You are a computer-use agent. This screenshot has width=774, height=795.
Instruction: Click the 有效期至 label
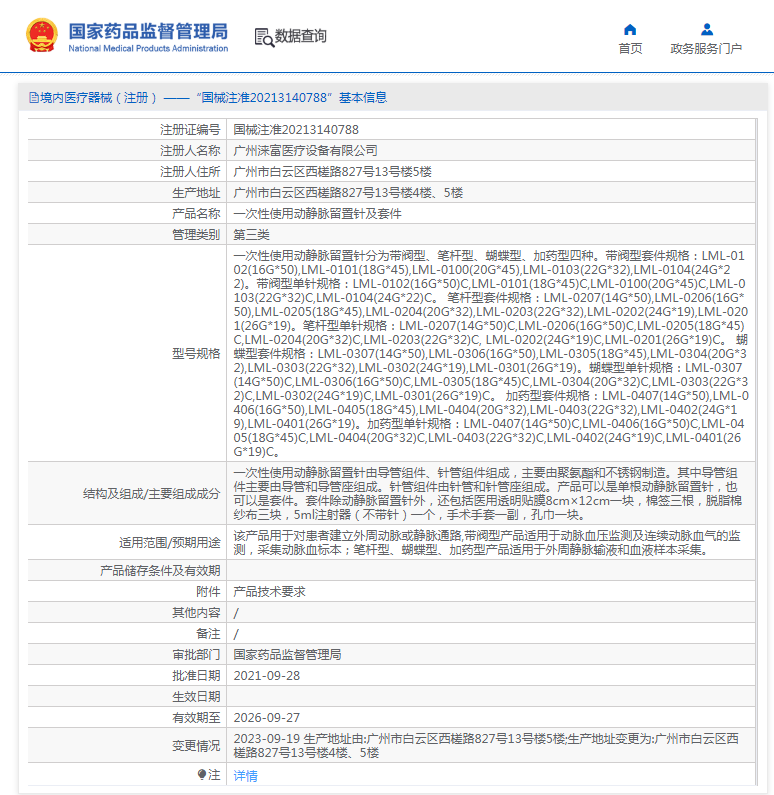(x=196, y=718)
